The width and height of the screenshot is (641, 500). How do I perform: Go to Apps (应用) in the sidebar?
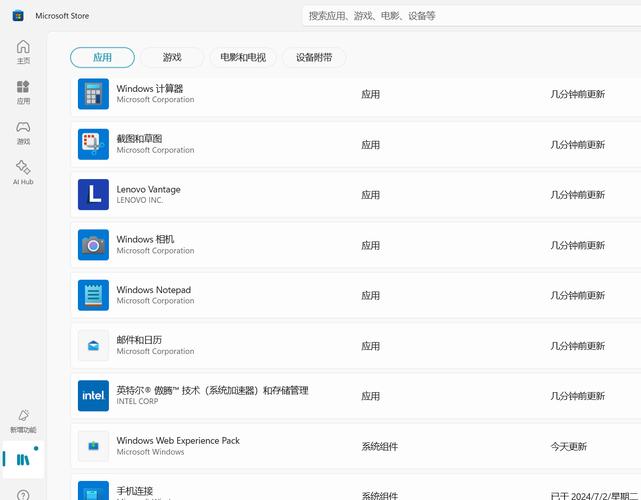pyautogui.click(x=23, y=92)
